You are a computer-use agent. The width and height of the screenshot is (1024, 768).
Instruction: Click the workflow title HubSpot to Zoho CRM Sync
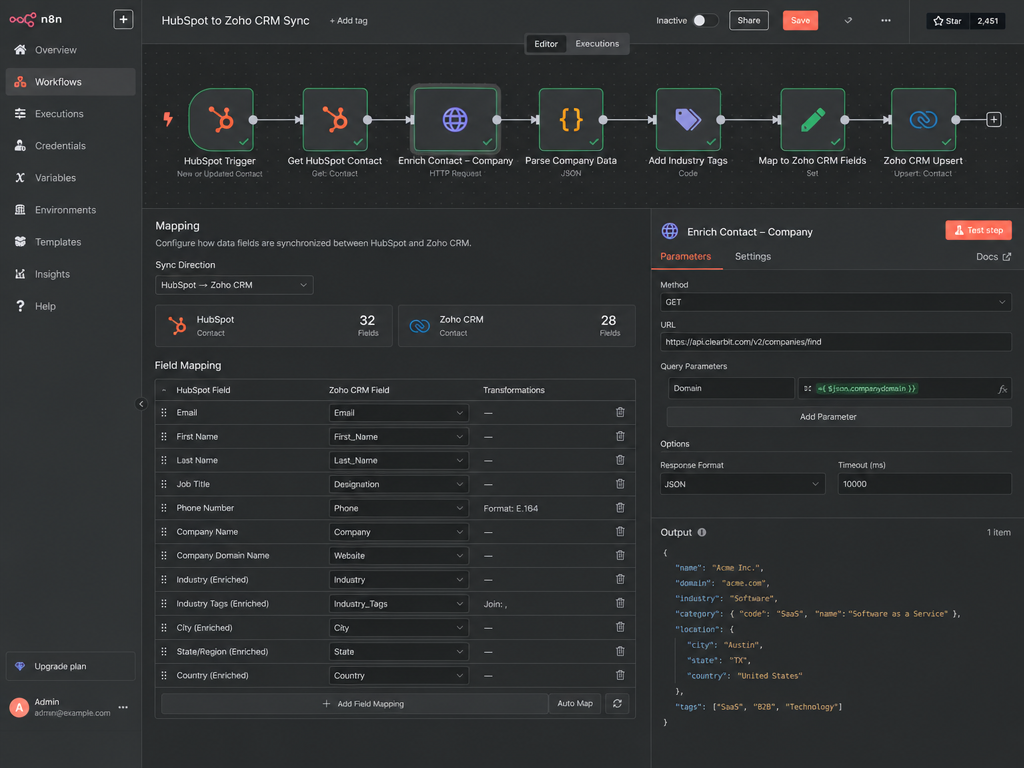[235, 20]
